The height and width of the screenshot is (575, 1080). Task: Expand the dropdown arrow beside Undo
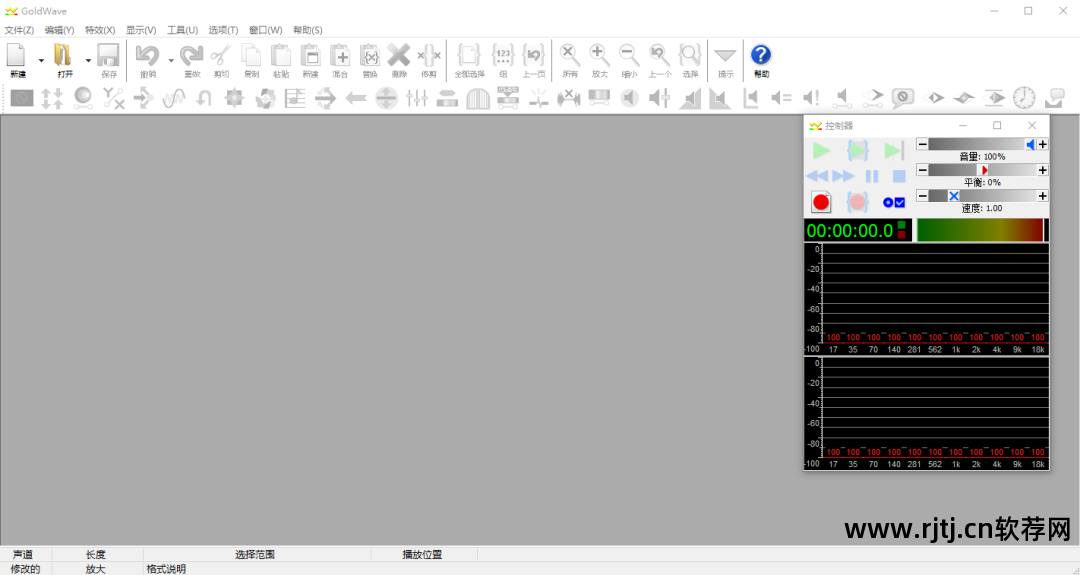click(x=171, y=61)
